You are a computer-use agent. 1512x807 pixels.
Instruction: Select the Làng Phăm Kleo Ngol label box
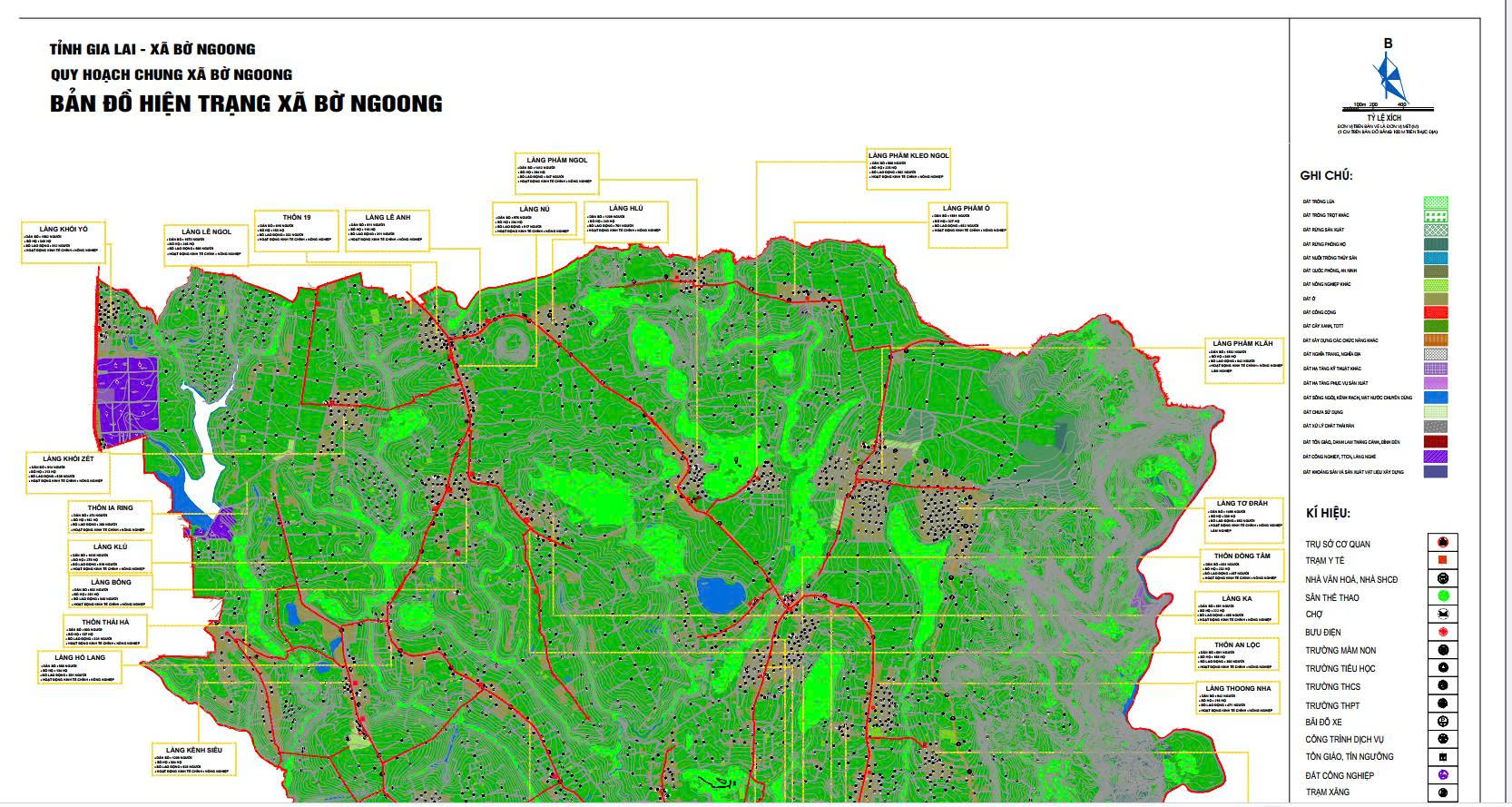click(x=908, y=170)
